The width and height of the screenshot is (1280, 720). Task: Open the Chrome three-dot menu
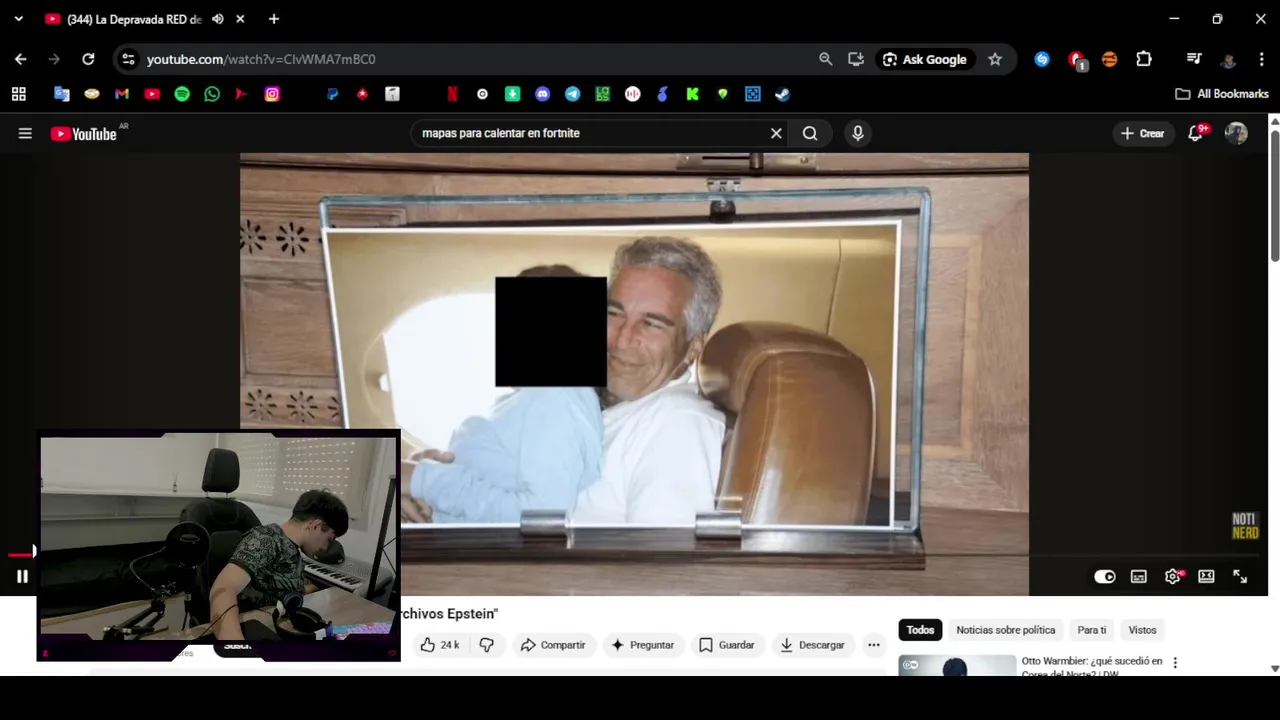(x=1261, y=59)
